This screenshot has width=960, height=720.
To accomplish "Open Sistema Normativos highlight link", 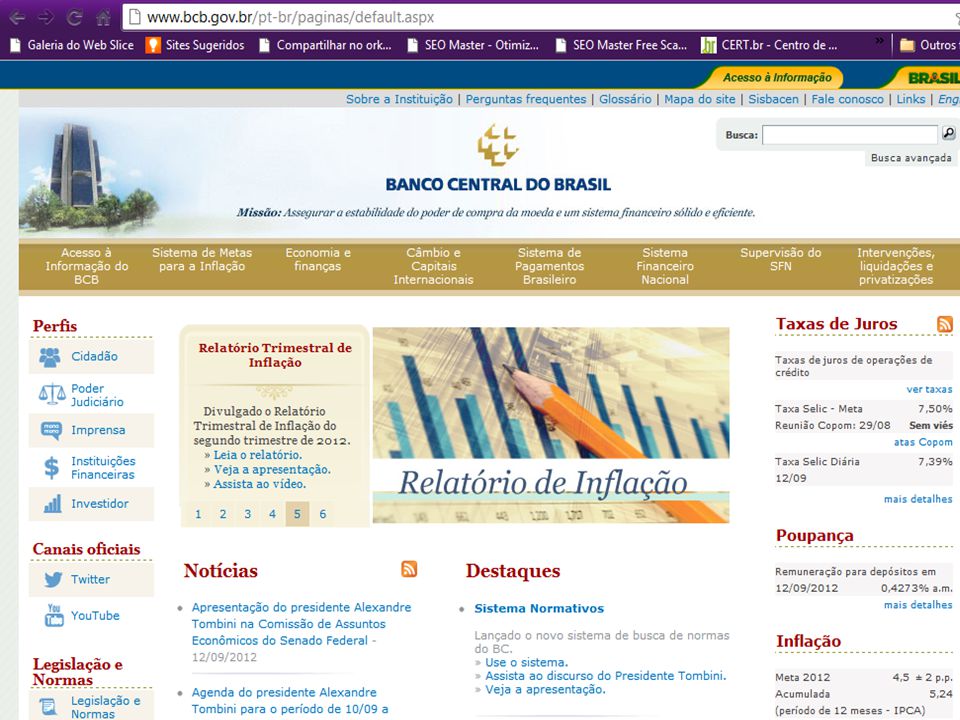I will (x=539, y=609).
